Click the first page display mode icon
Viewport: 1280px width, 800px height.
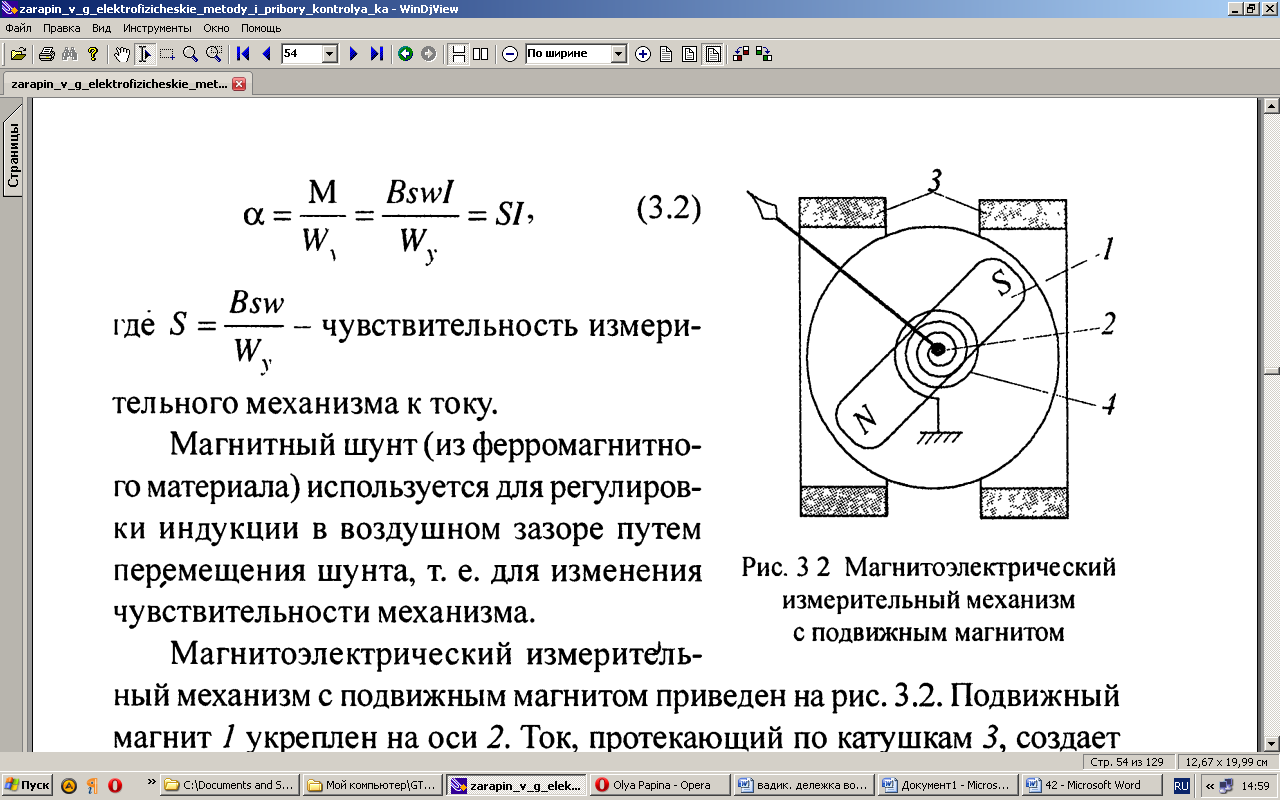(666, 54)
